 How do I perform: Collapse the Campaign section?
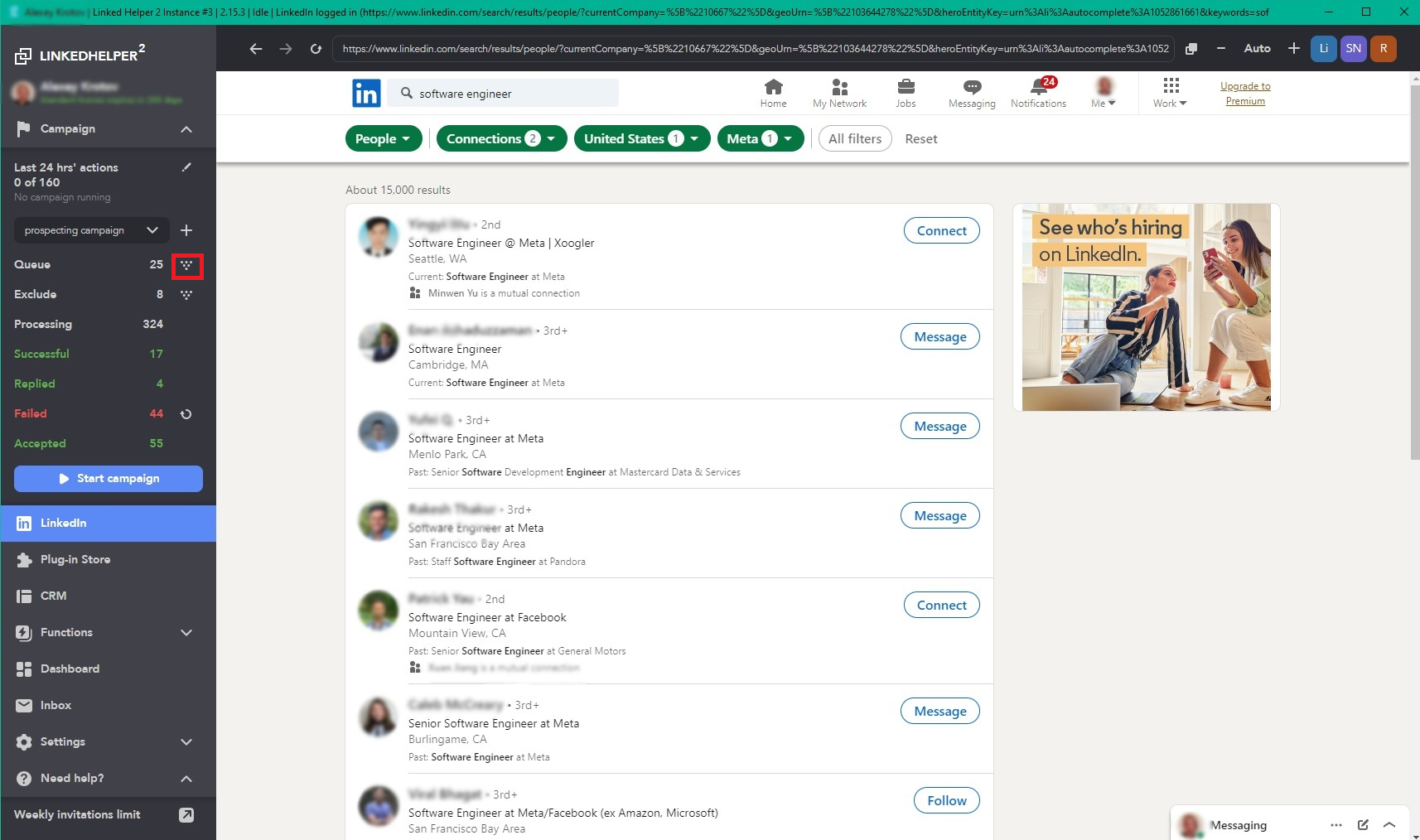click(x=186, y=129)
